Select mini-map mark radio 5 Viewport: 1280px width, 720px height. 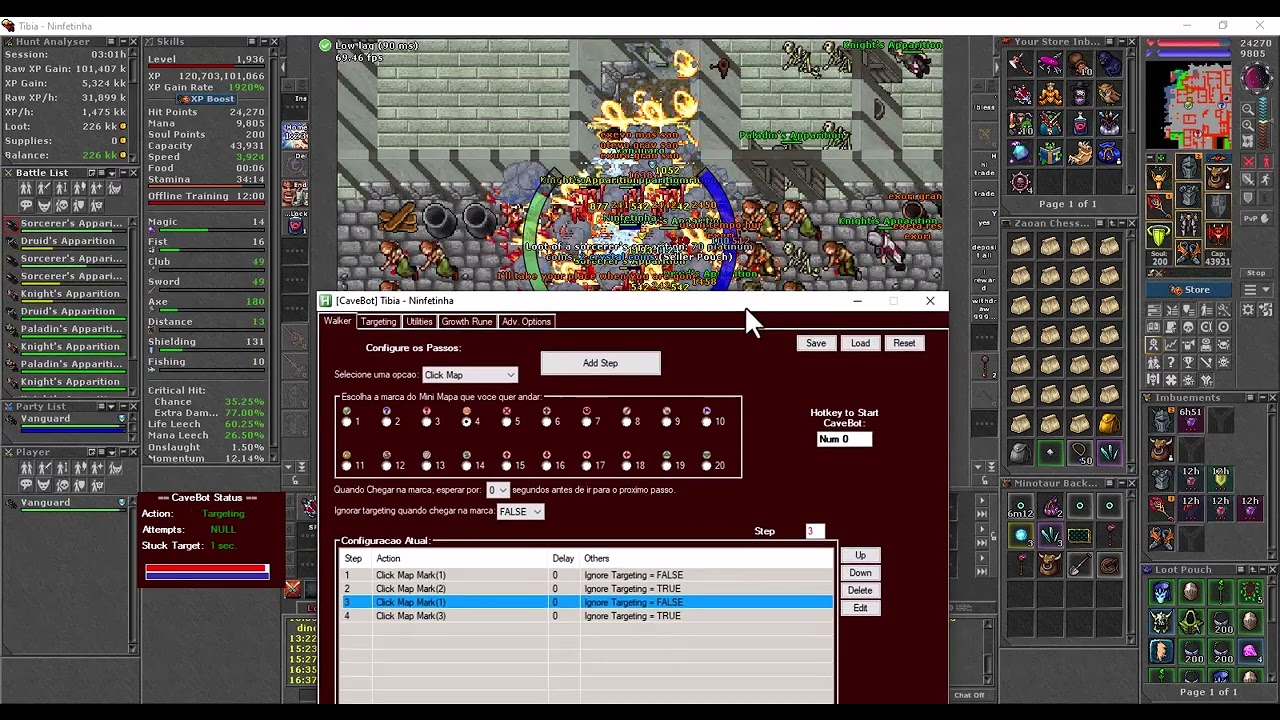click(x=507, y=422)
